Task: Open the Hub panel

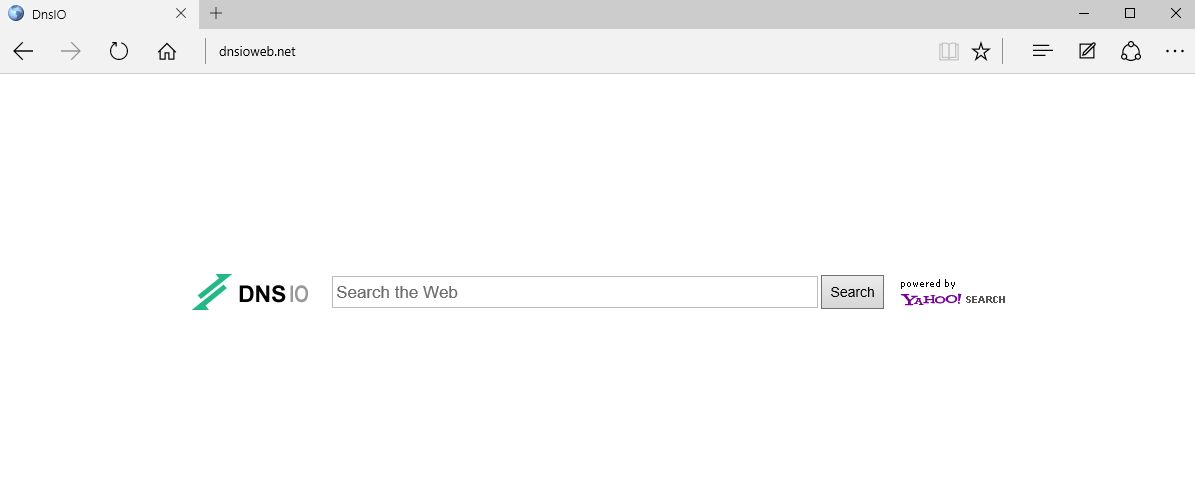Action: 1043,51
